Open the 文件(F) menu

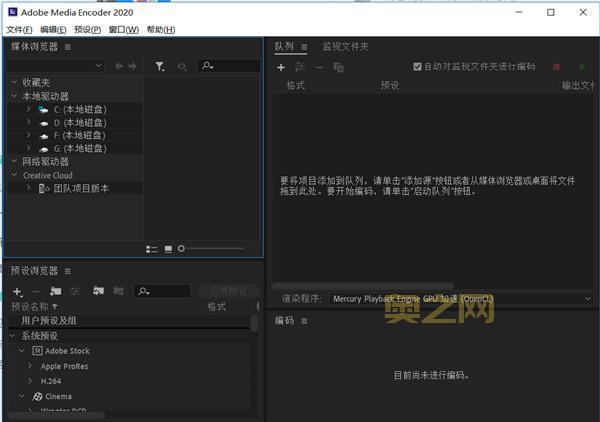tap(19, 29)
